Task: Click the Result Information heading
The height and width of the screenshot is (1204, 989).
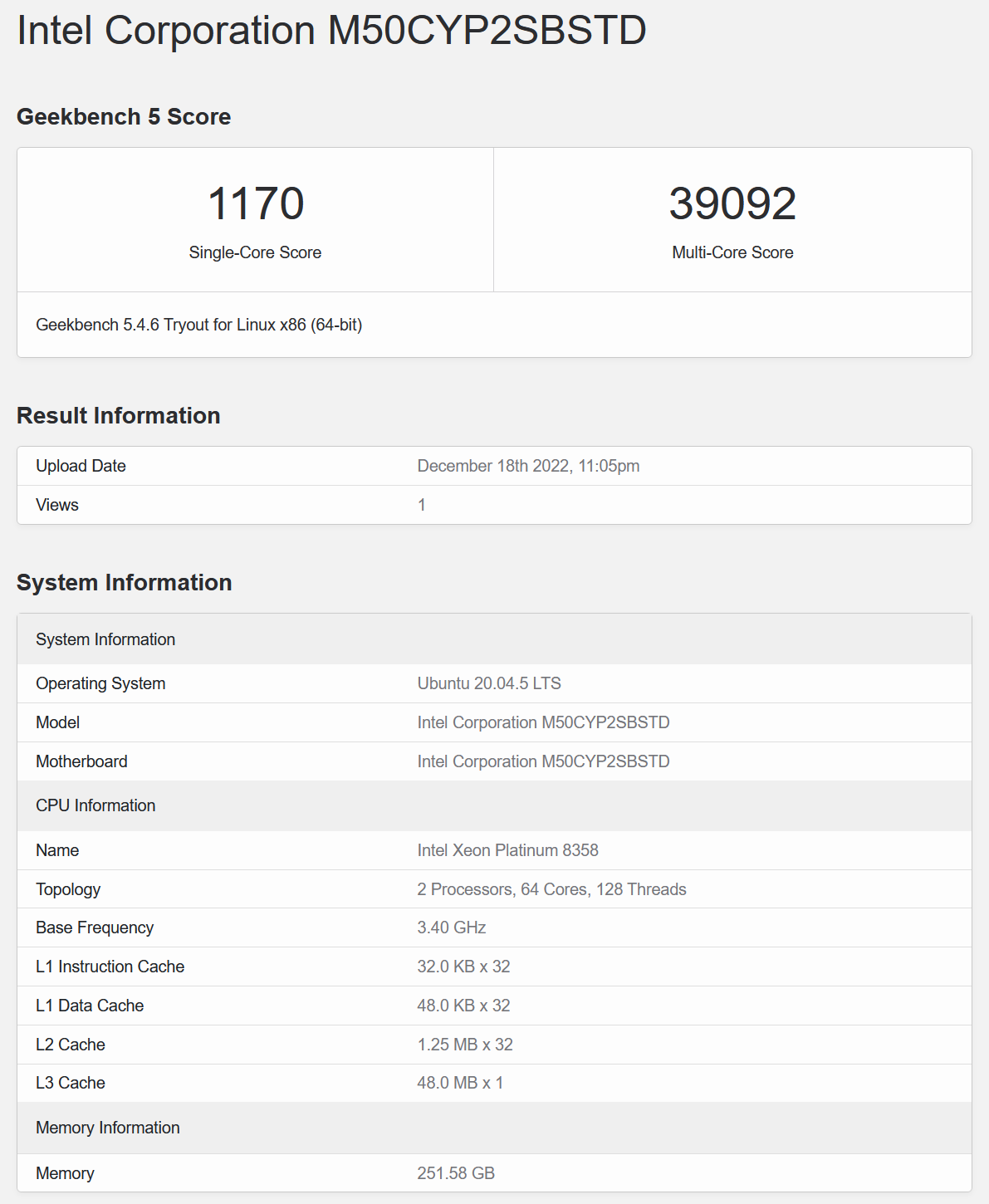Action: [x=119, y=415]
